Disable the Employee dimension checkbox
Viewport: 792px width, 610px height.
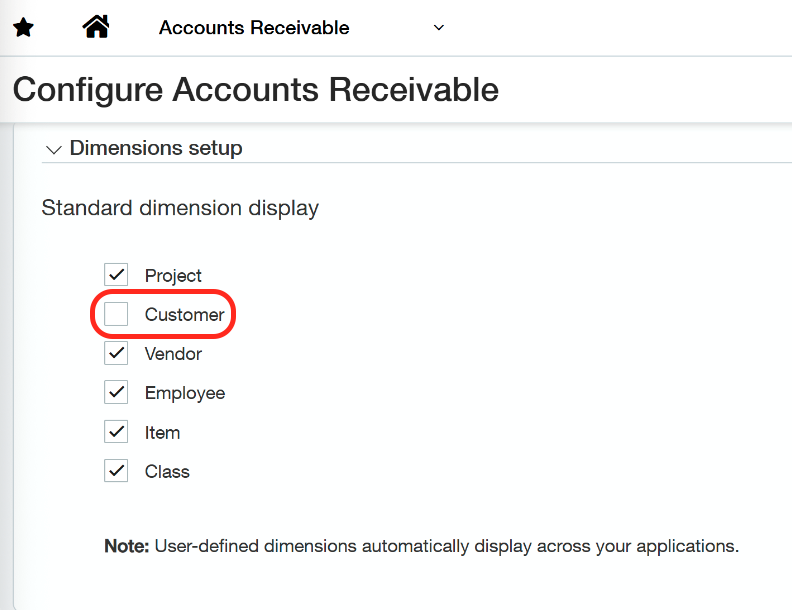click(x=117, y=392)
